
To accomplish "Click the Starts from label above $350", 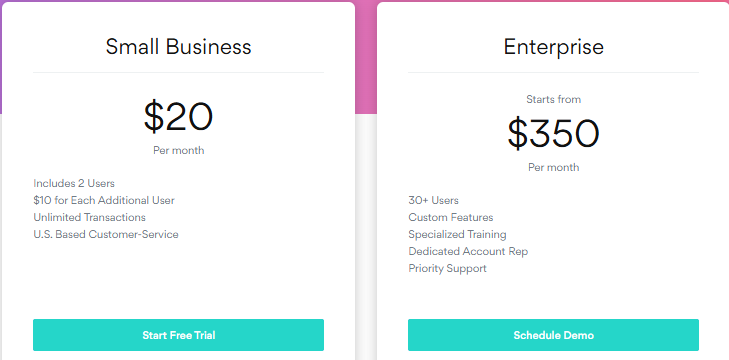I will pos(553,99).
